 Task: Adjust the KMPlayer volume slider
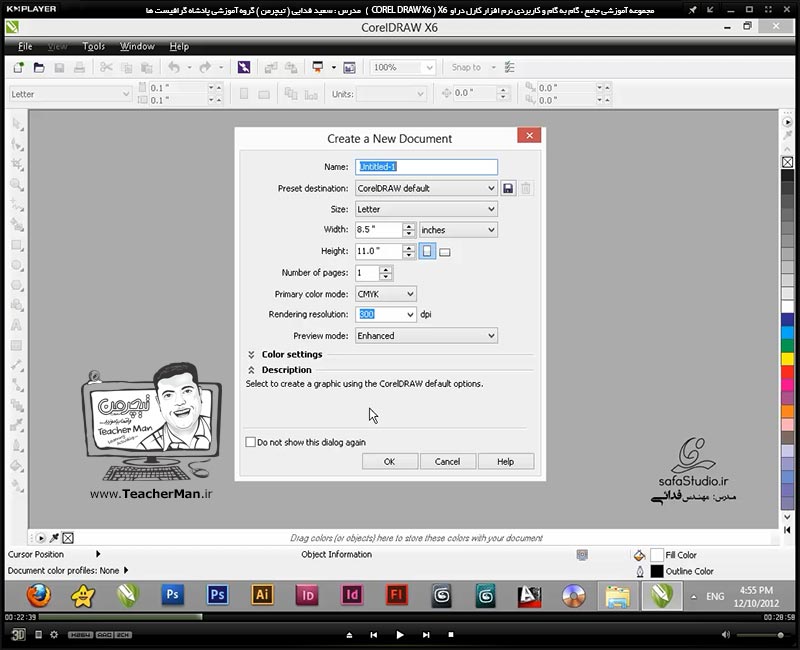760,635
